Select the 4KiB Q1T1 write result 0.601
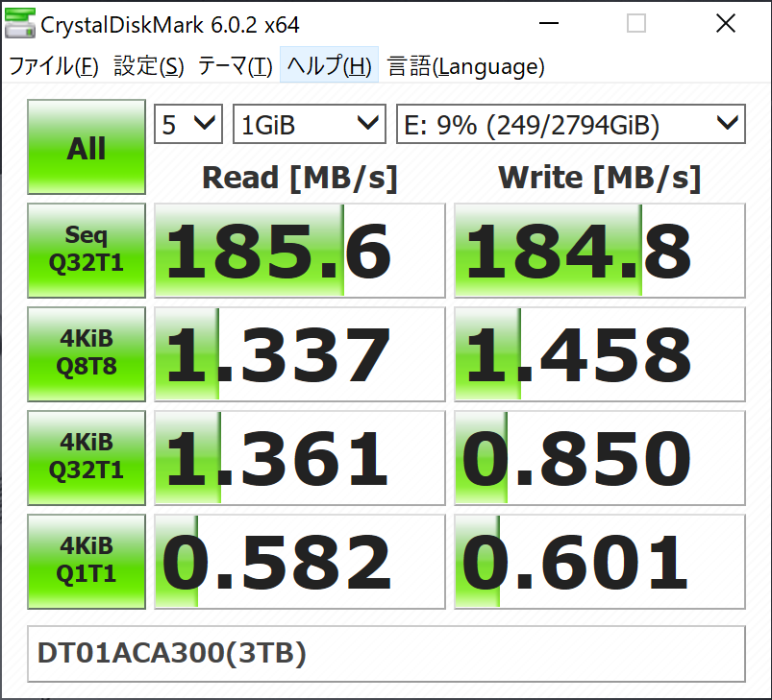The height and width of the screenshot is (700, 772). tap(600, 562)
